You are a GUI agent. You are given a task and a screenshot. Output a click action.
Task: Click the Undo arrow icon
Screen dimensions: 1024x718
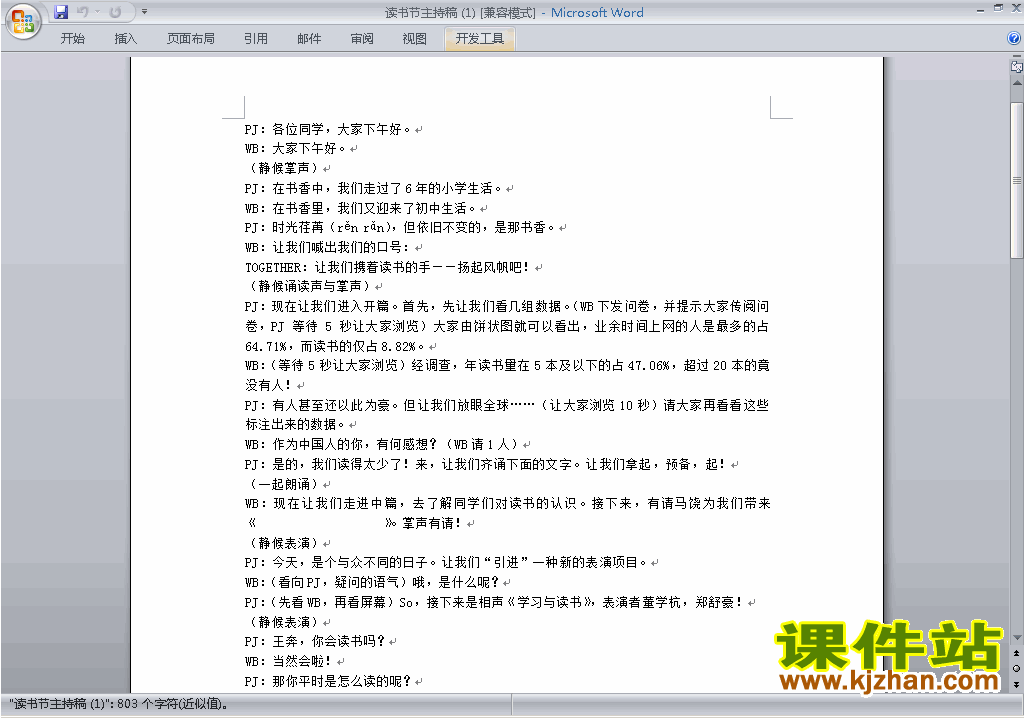pos(82,12)
